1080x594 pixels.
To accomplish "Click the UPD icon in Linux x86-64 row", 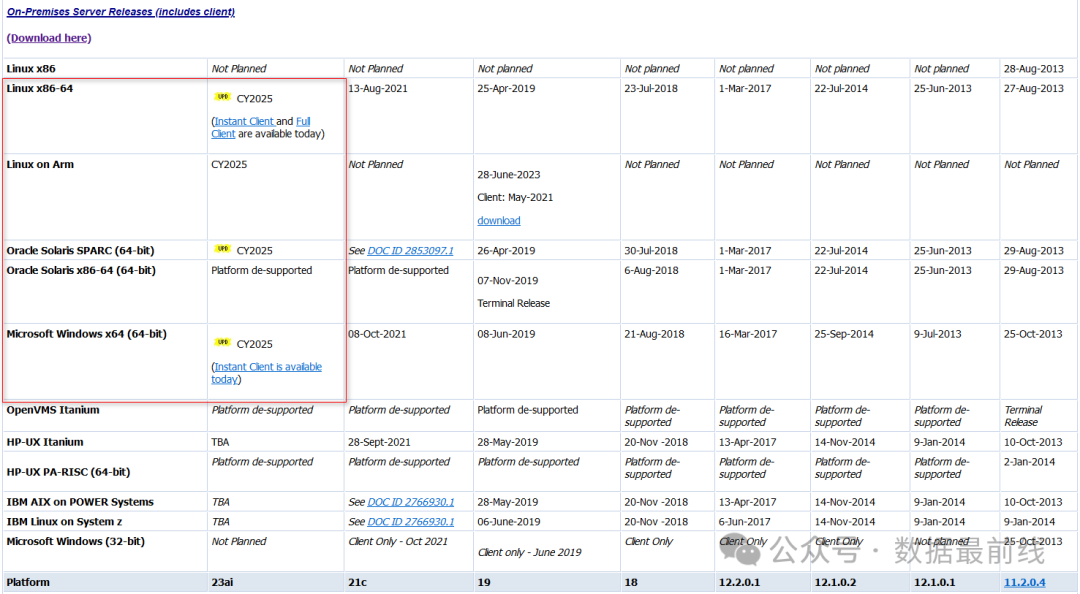I will pyautogui.click(x=222, y=97).
